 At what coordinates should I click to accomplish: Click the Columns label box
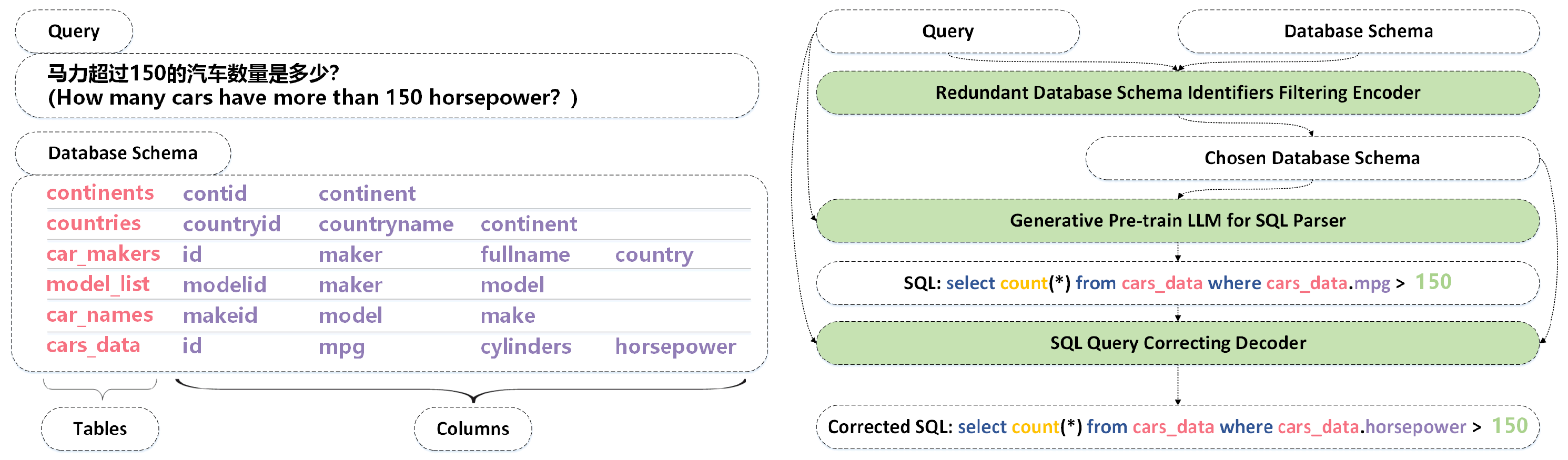pos(472,429)
